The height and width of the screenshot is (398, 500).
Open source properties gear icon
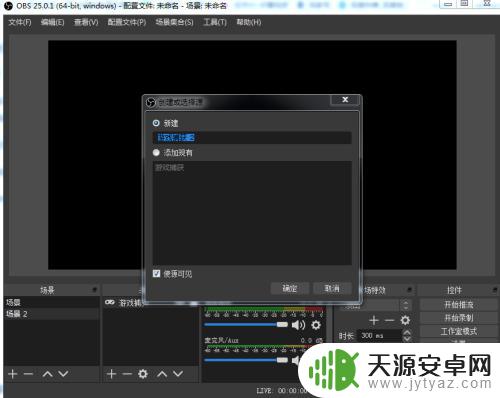click(143, 374)
